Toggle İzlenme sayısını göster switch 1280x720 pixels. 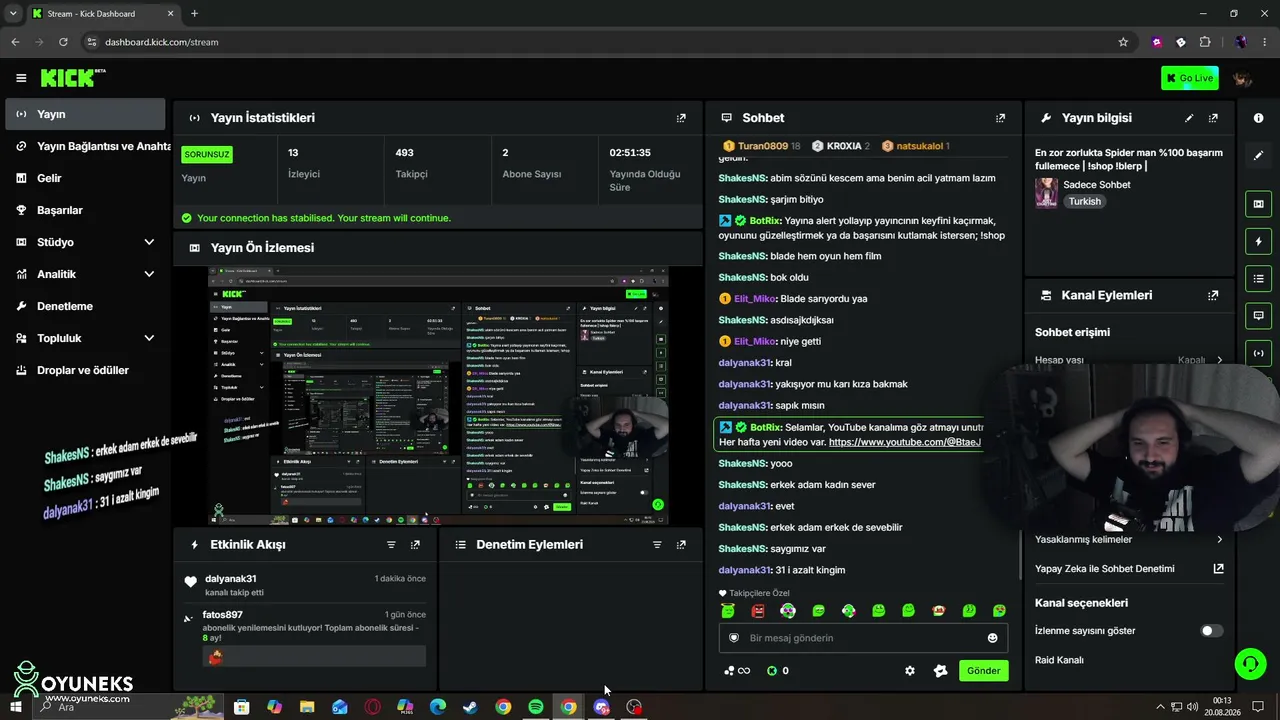click(x=1211, y=631)
